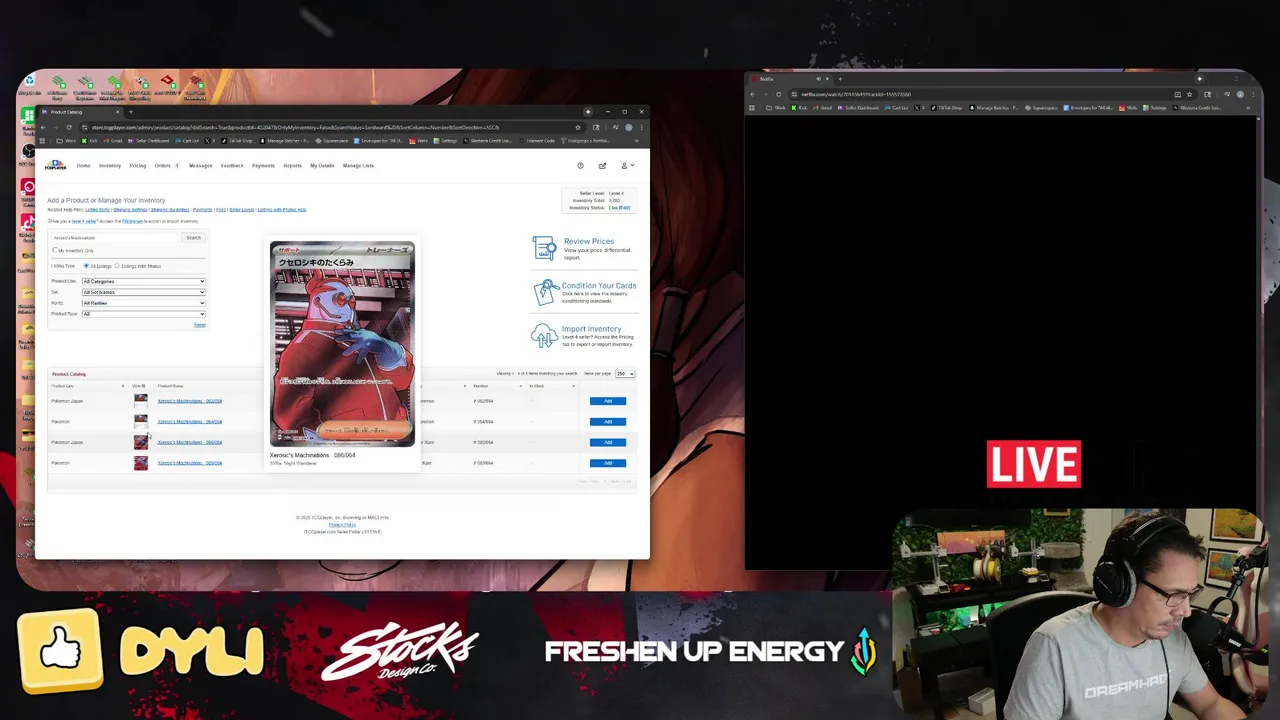This screenshot has height=720, width=1280.
Task: Open the Product Line dropdown
Action: point(144,281)
